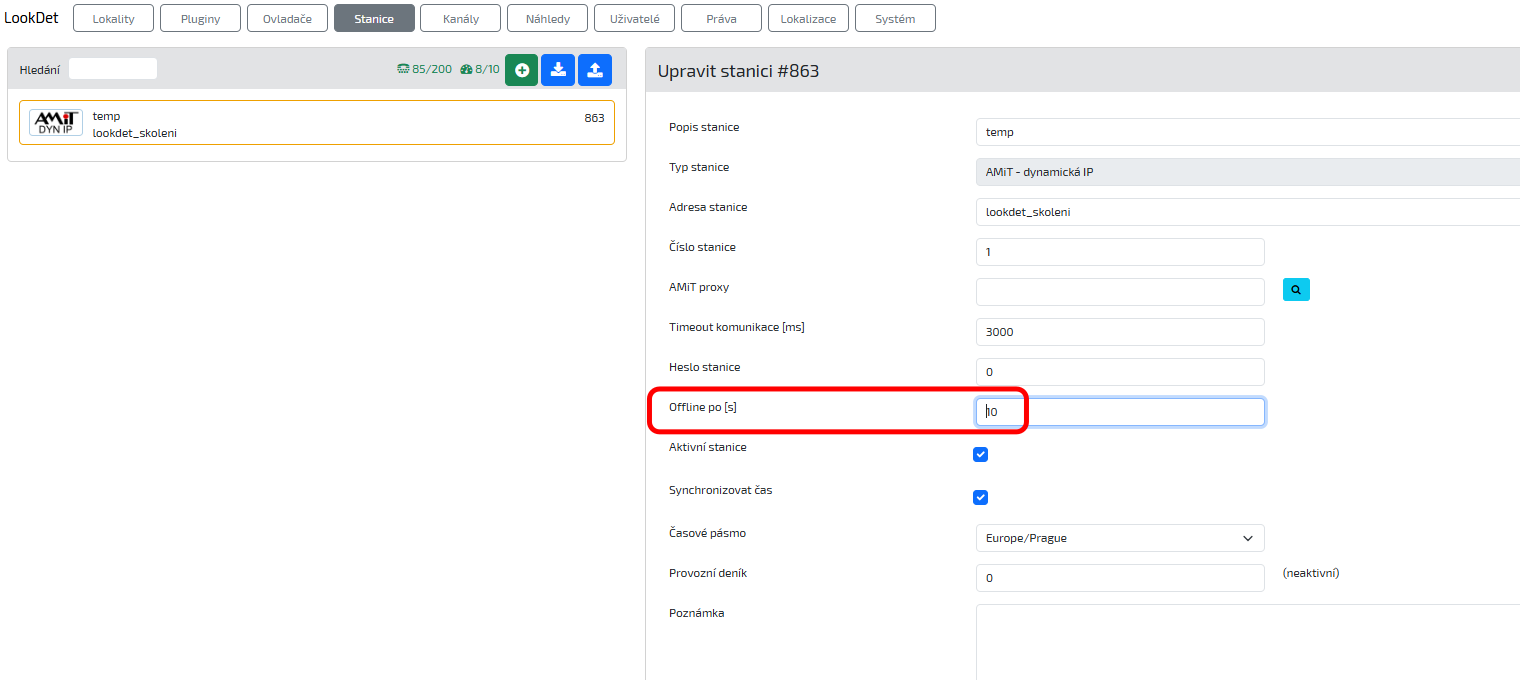
Task: Open the Lokality tab
Action: click(113, 19)
